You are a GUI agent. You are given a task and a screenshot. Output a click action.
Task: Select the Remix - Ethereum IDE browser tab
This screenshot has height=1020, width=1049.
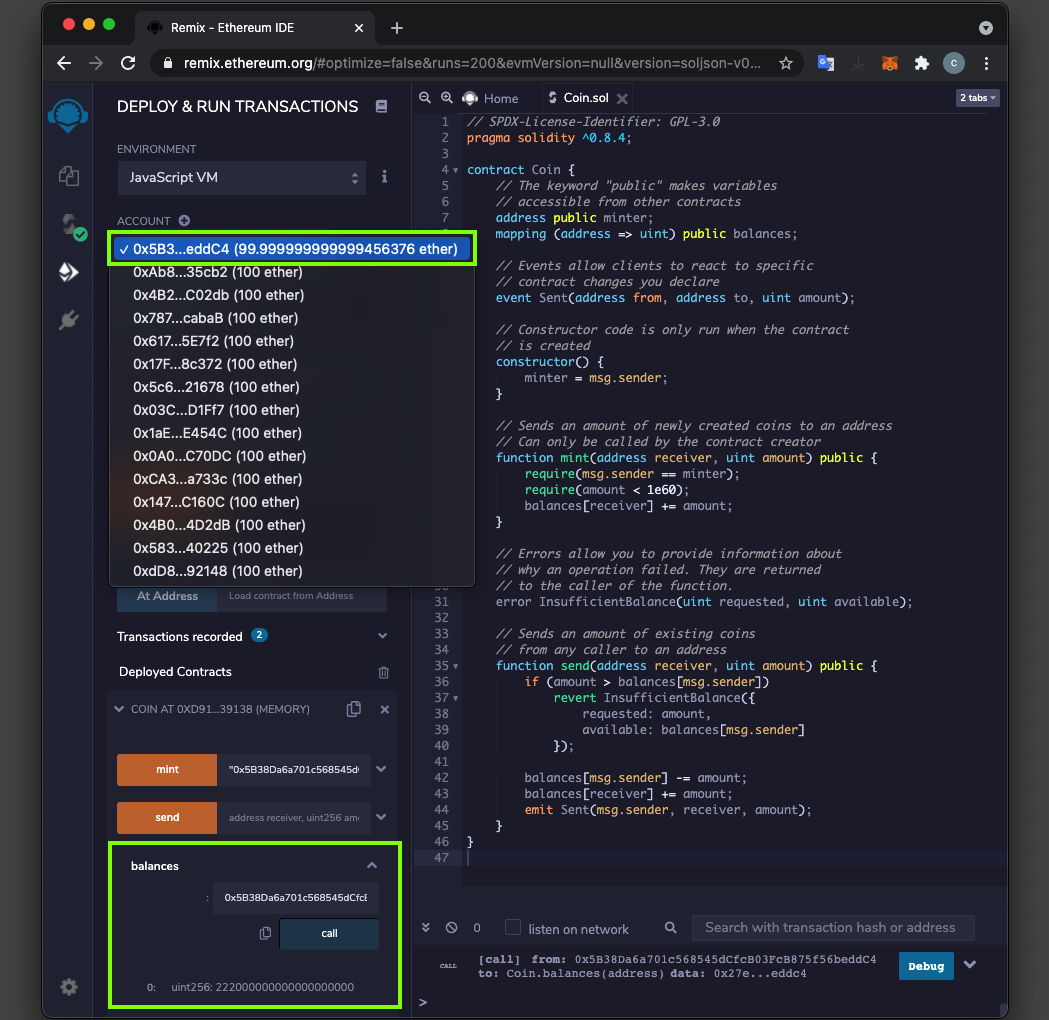tap(254, 27)
